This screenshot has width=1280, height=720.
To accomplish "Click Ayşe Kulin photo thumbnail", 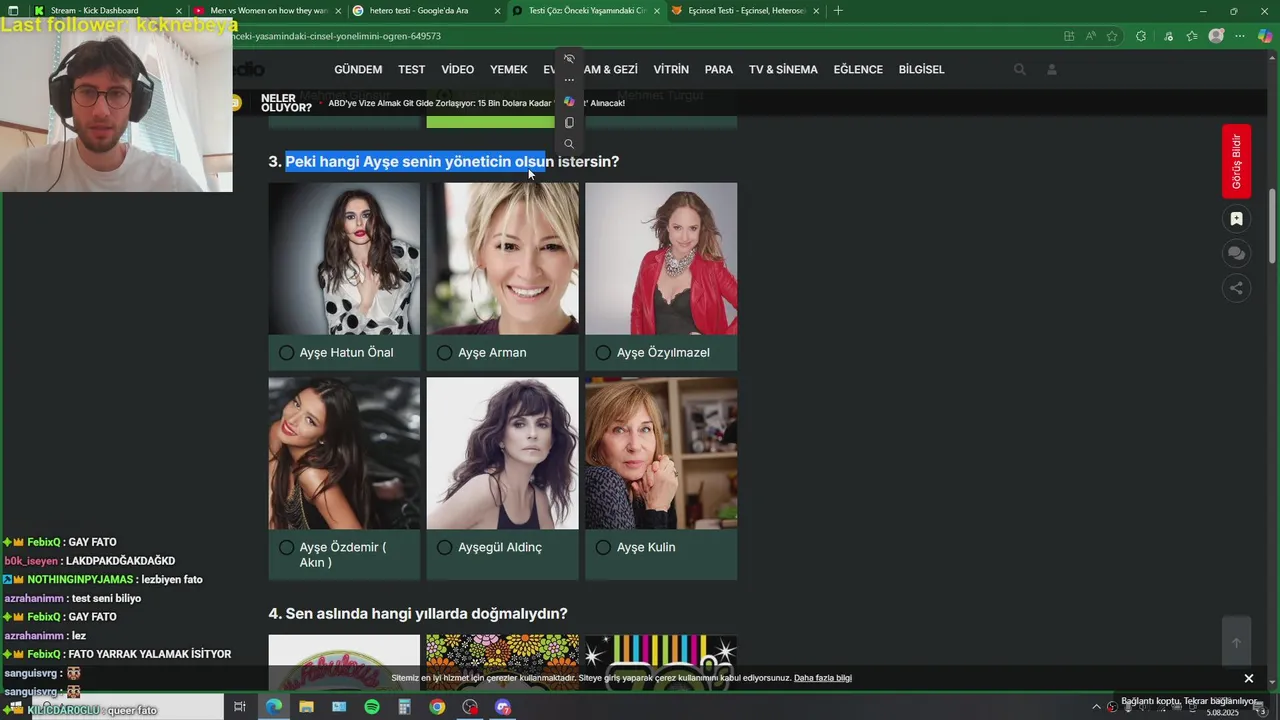I will pyautogui.click(x=661, y=453).
